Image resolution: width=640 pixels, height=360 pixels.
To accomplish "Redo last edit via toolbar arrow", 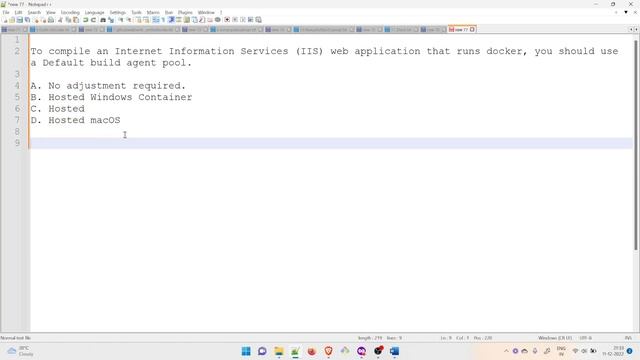I will [93, 20].
